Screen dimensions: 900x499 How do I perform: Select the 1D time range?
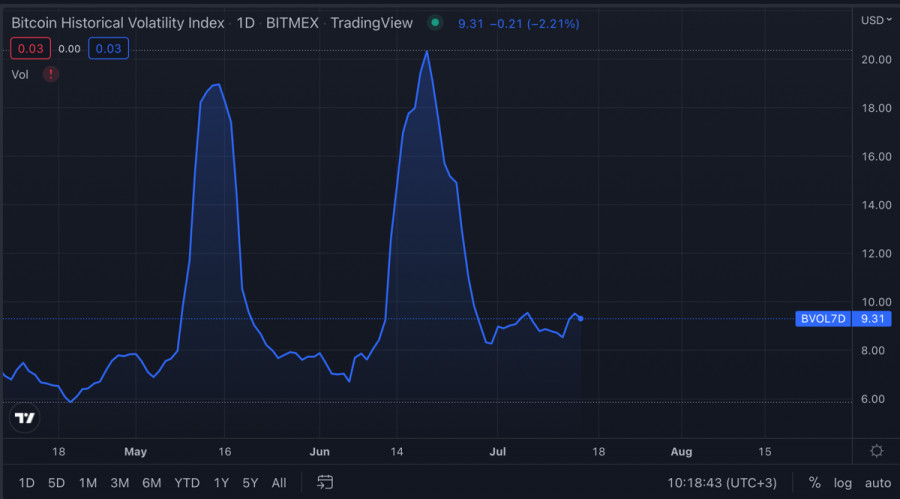tap(26, 483)
